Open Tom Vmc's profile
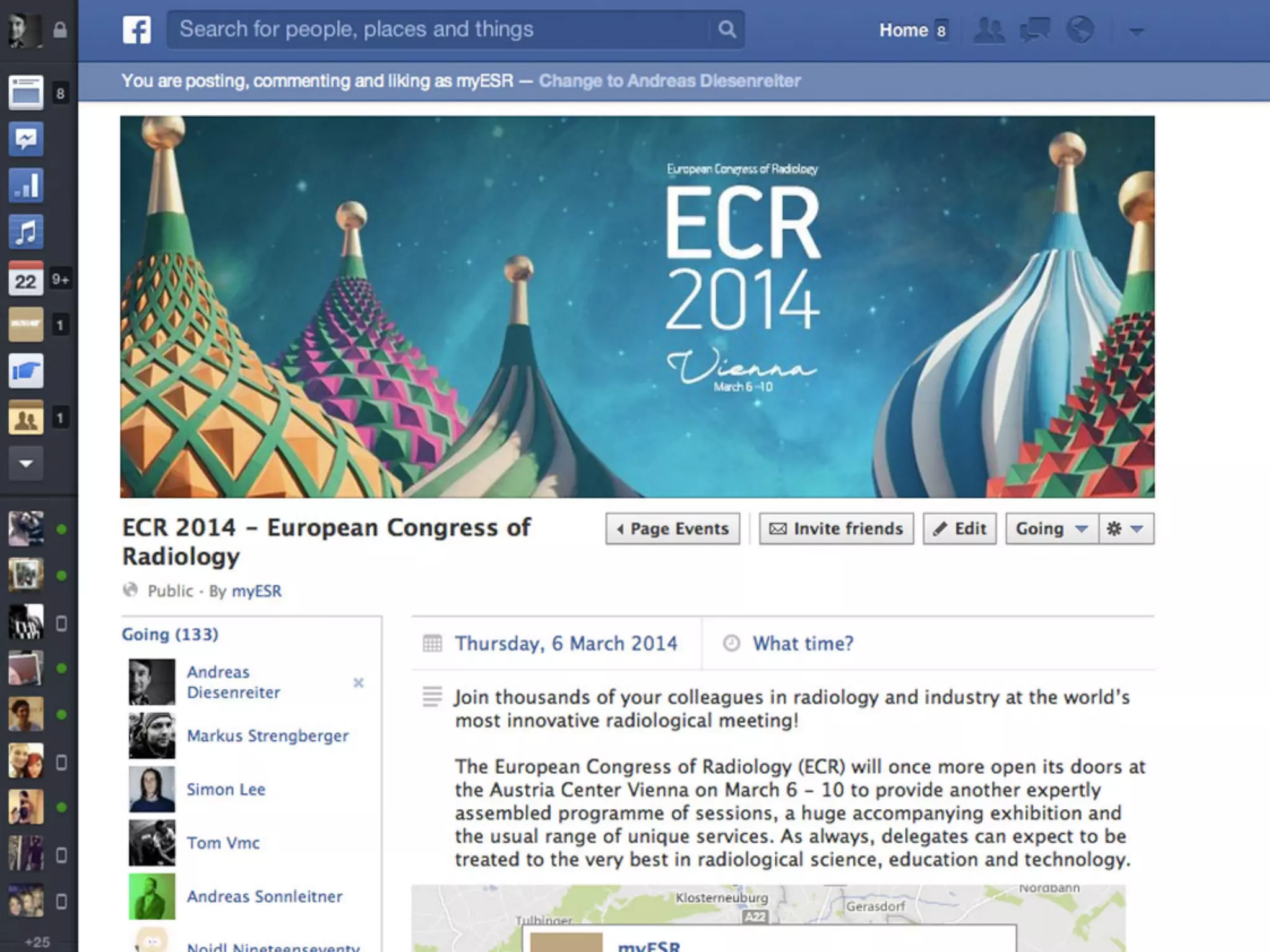 click(223, 843)
